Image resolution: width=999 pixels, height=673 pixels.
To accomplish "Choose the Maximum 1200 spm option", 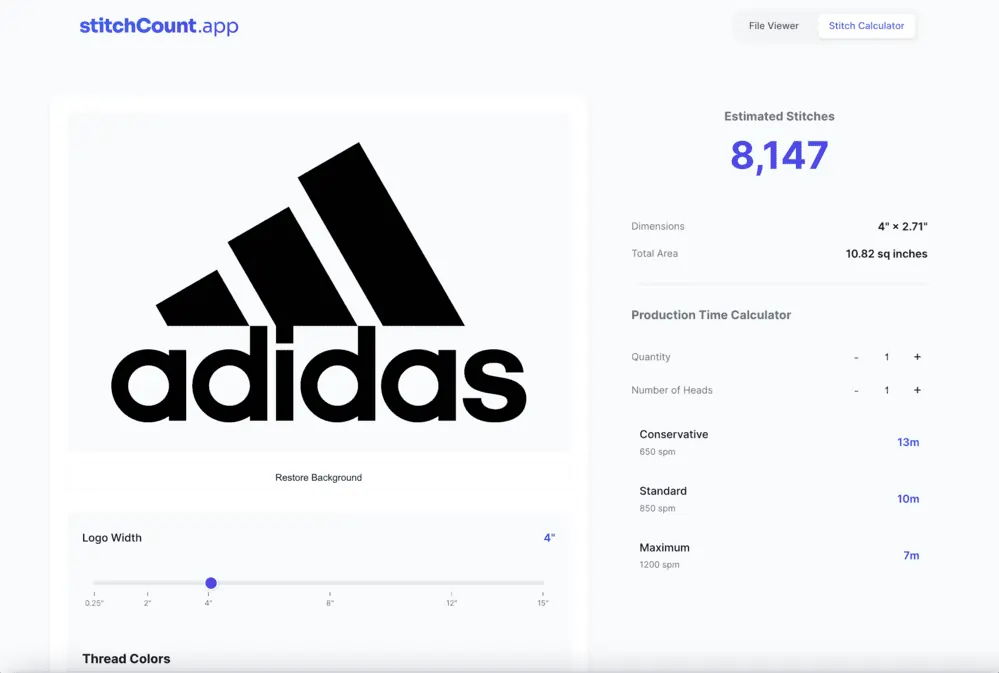I will pos(779,555).
